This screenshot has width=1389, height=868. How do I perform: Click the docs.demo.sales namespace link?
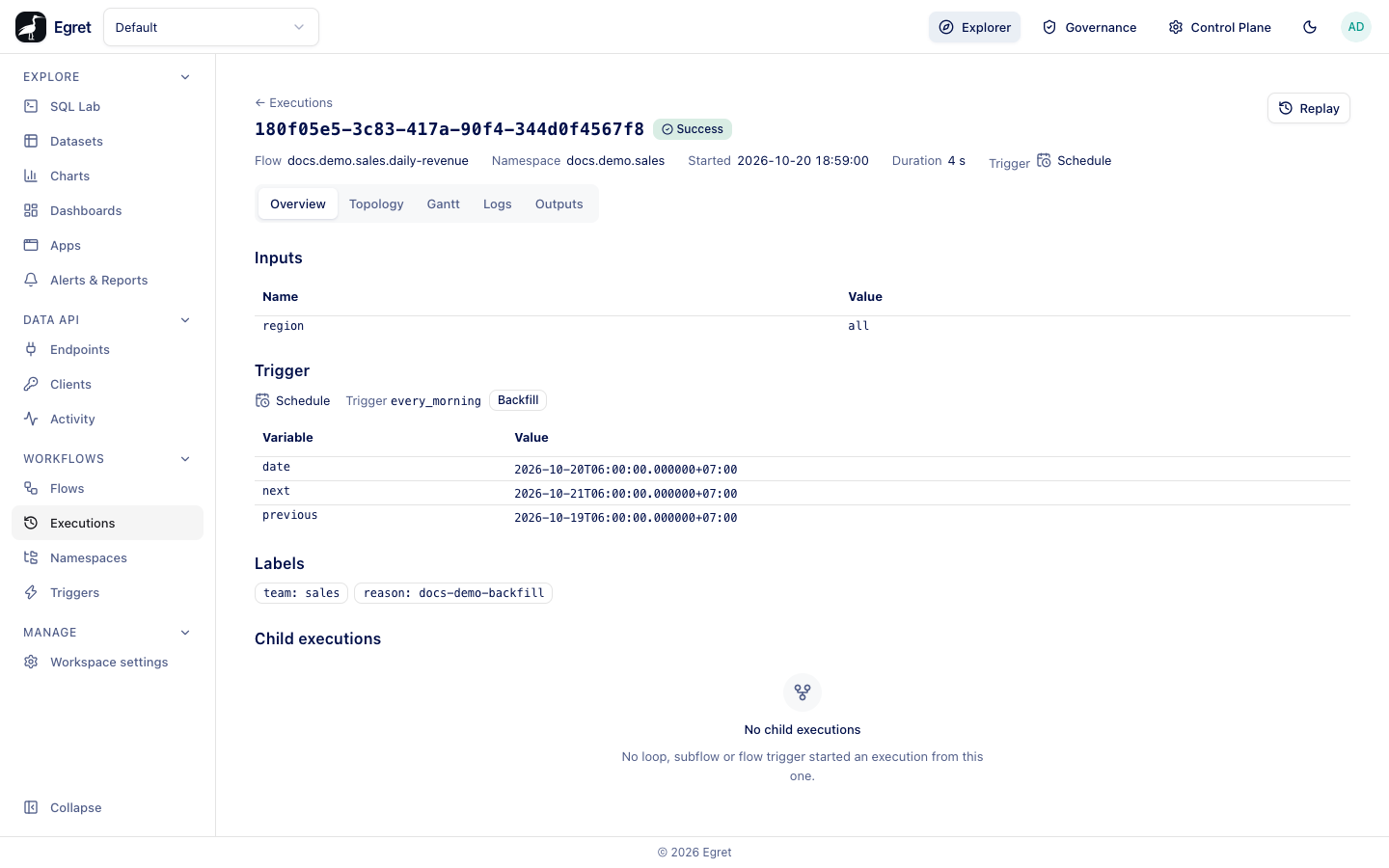[615, 161]
